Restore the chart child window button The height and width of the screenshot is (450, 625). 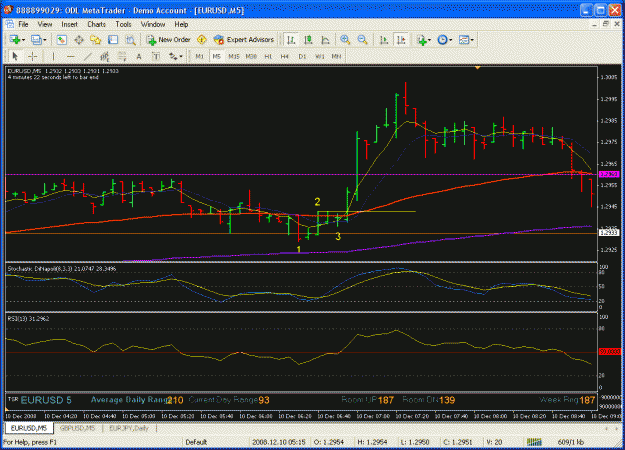605,24
